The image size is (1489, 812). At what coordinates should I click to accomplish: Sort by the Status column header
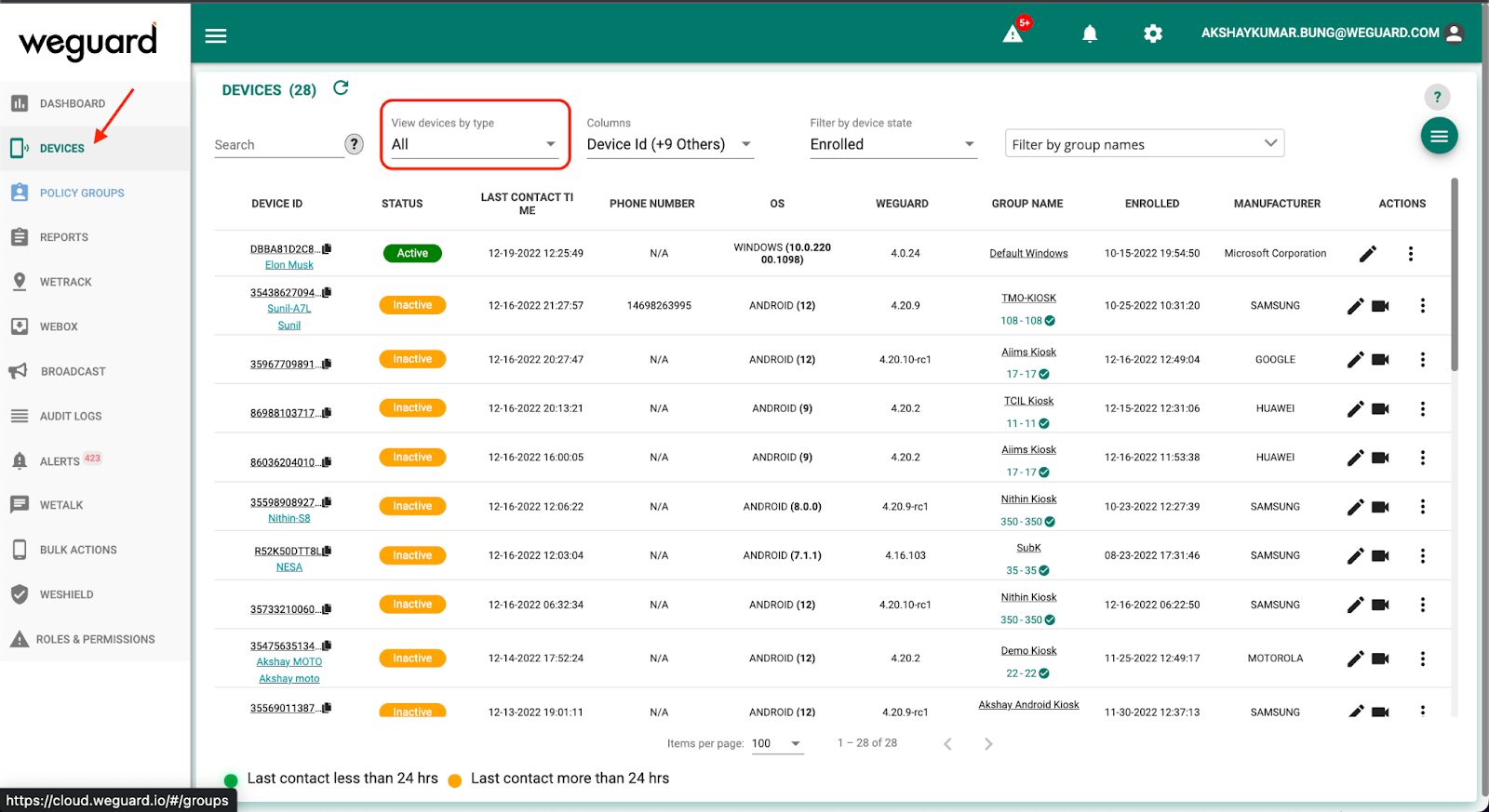402,204
